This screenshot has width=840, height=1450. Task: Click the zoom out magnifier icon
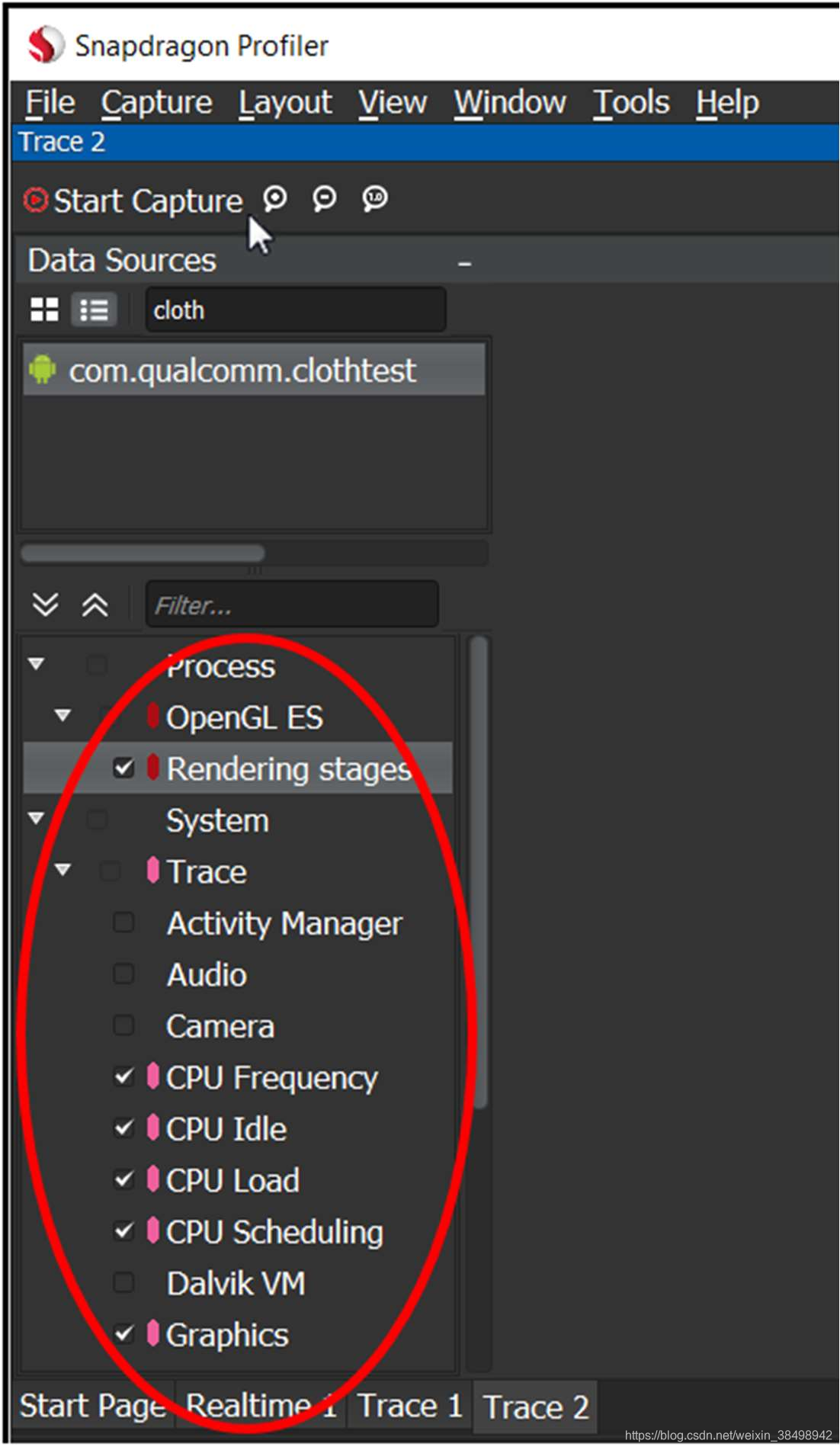[325, 199]
